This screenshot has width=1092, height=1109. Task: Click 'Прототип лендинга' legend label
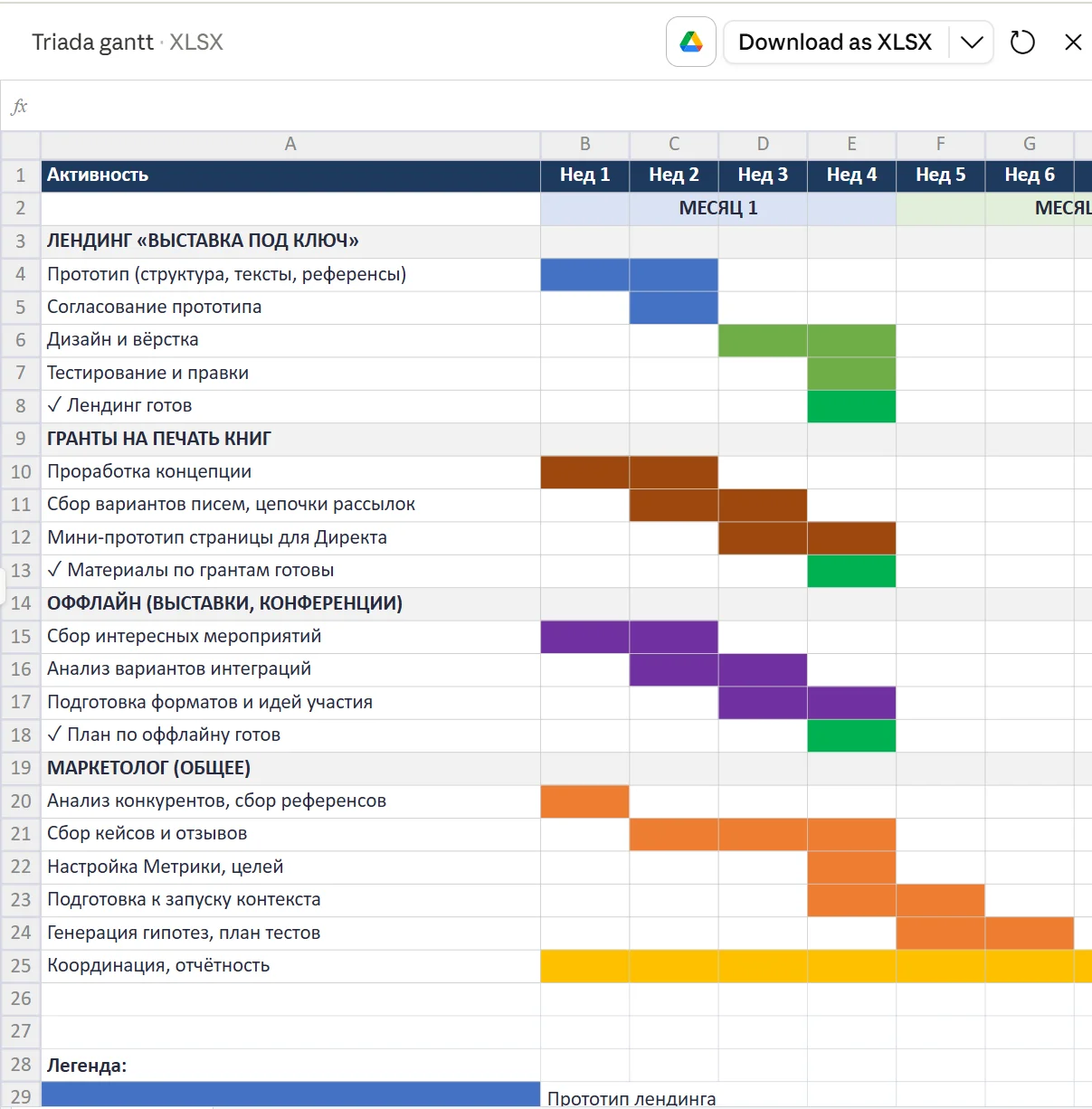(x=631, y=1098)
